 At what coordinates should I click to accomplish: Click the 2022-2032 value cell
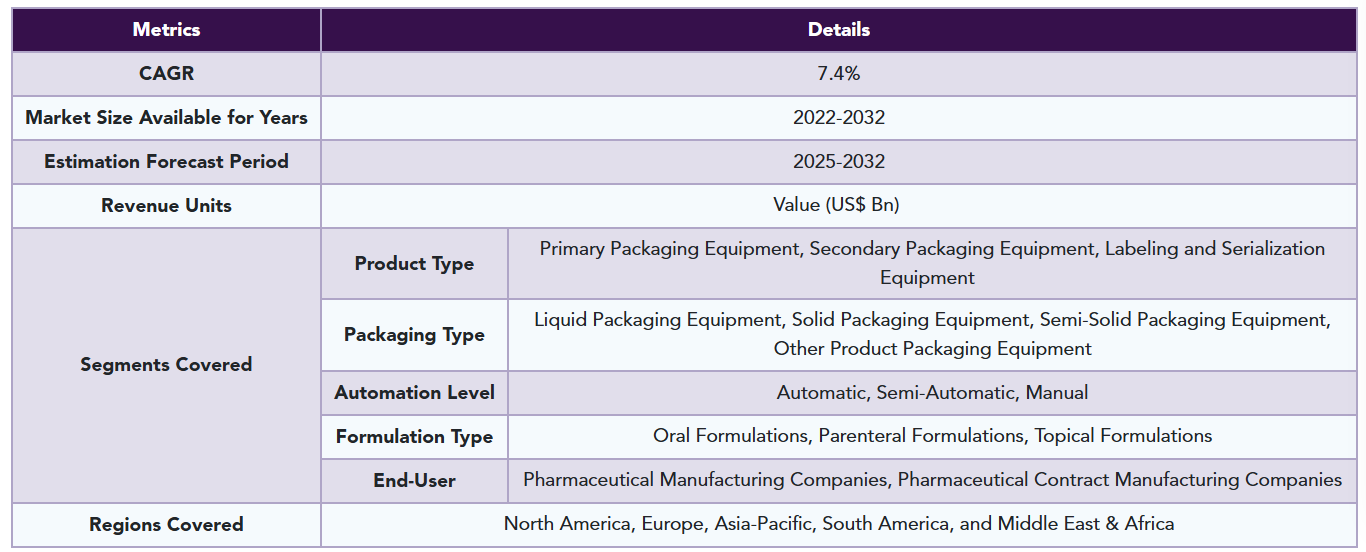838,118
